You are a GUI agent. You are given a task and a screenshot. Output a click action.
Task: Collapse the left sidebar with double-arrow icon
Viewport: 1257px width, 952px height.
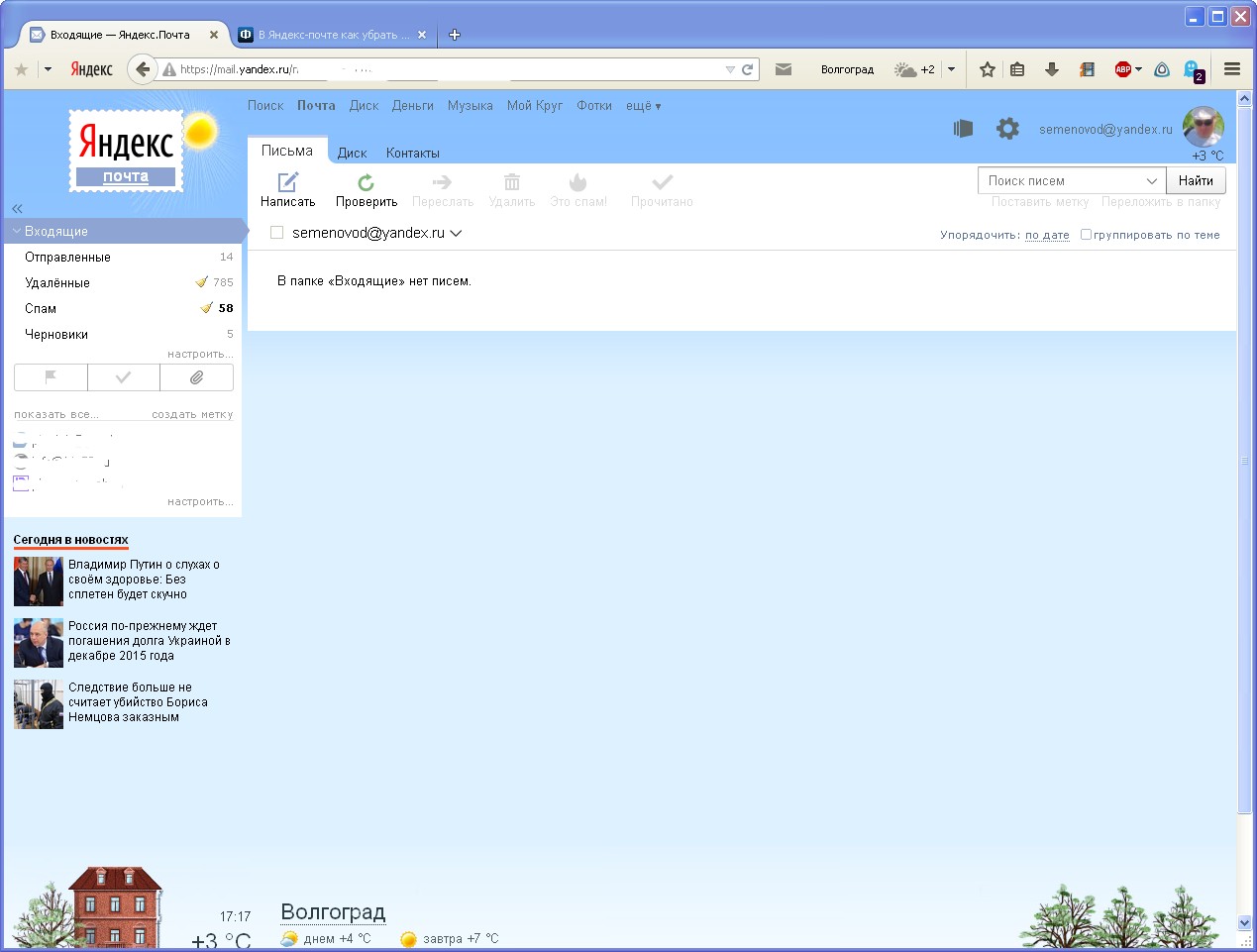click(17, 208)
